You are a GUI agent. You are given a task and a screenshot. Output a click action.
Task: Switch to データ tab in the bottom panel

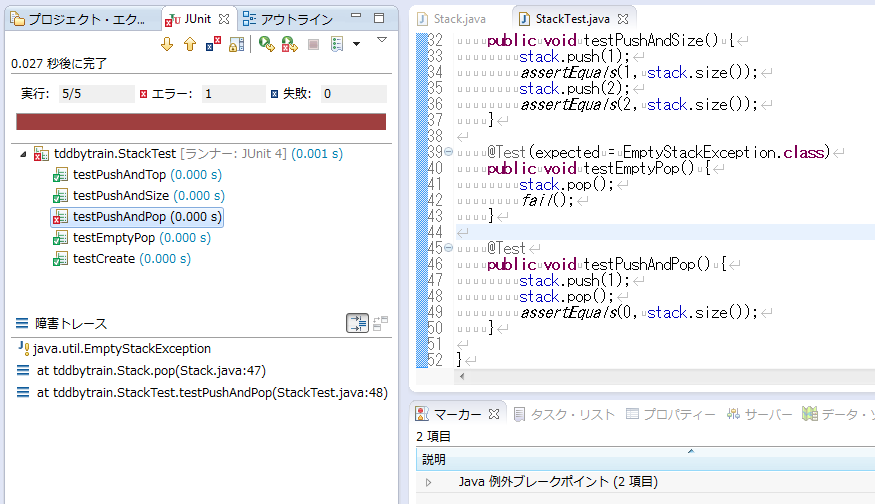(x=838, y=414)
